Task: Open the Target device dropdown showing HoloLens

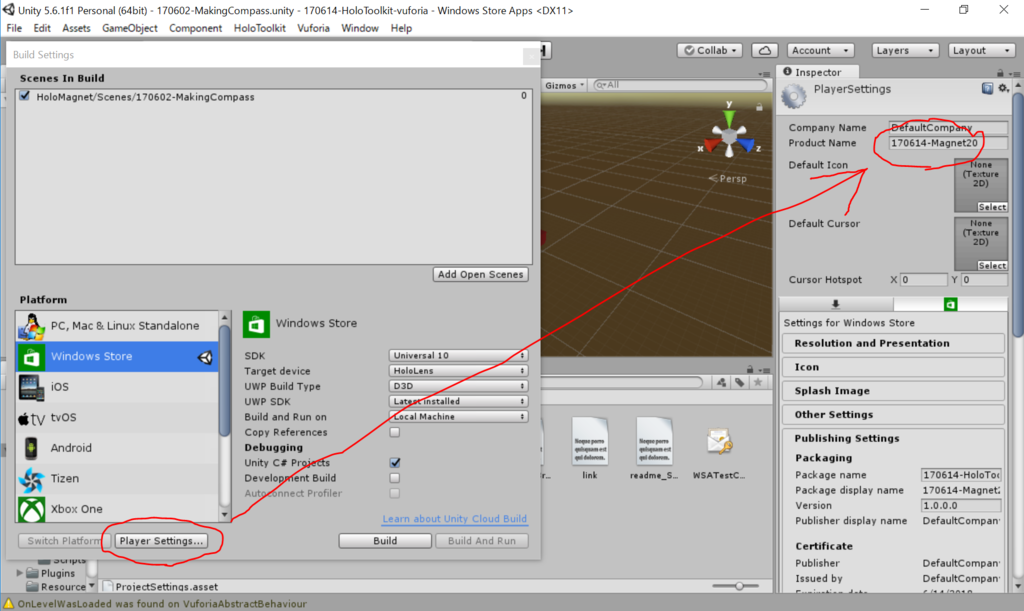Action: (x=458, y=371)
